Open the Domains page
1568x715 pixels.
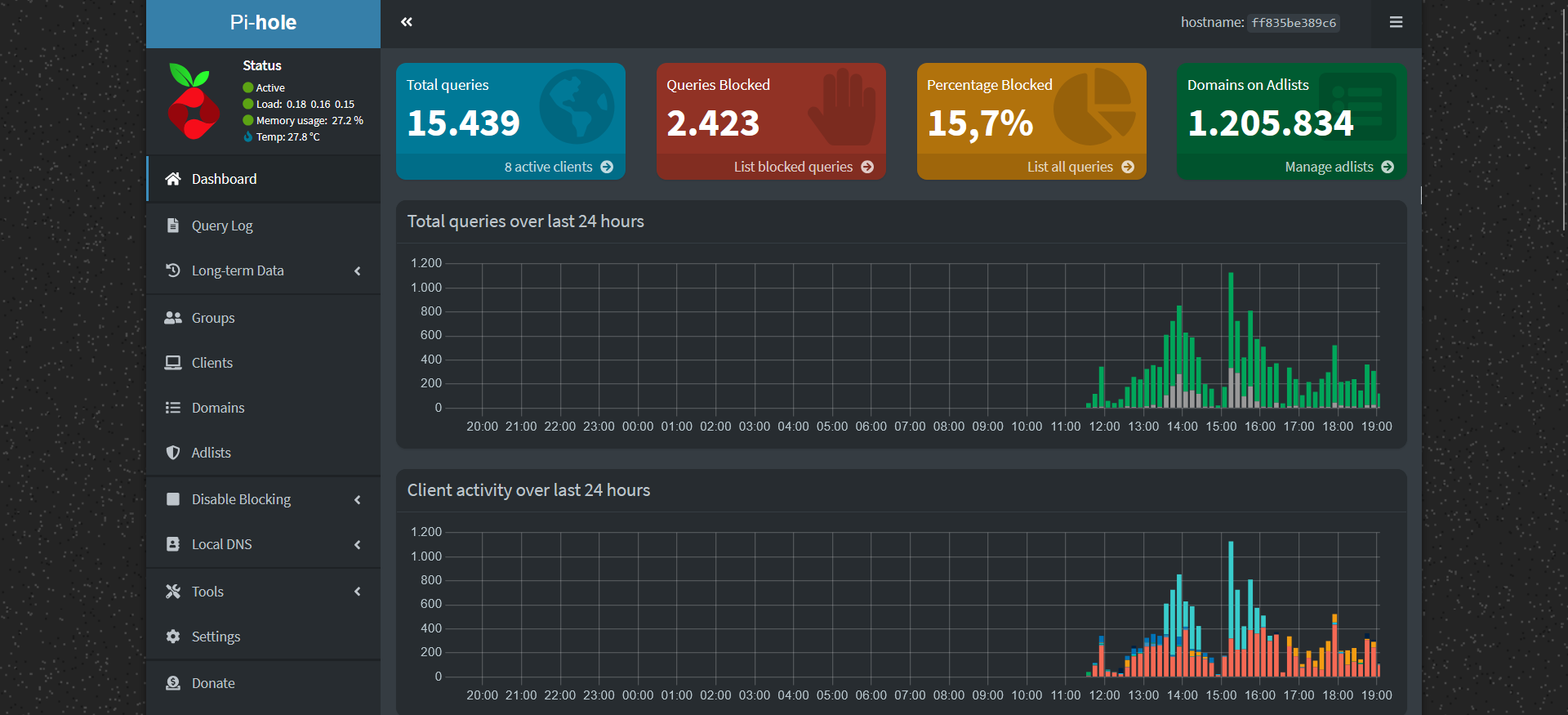point(264,408)
